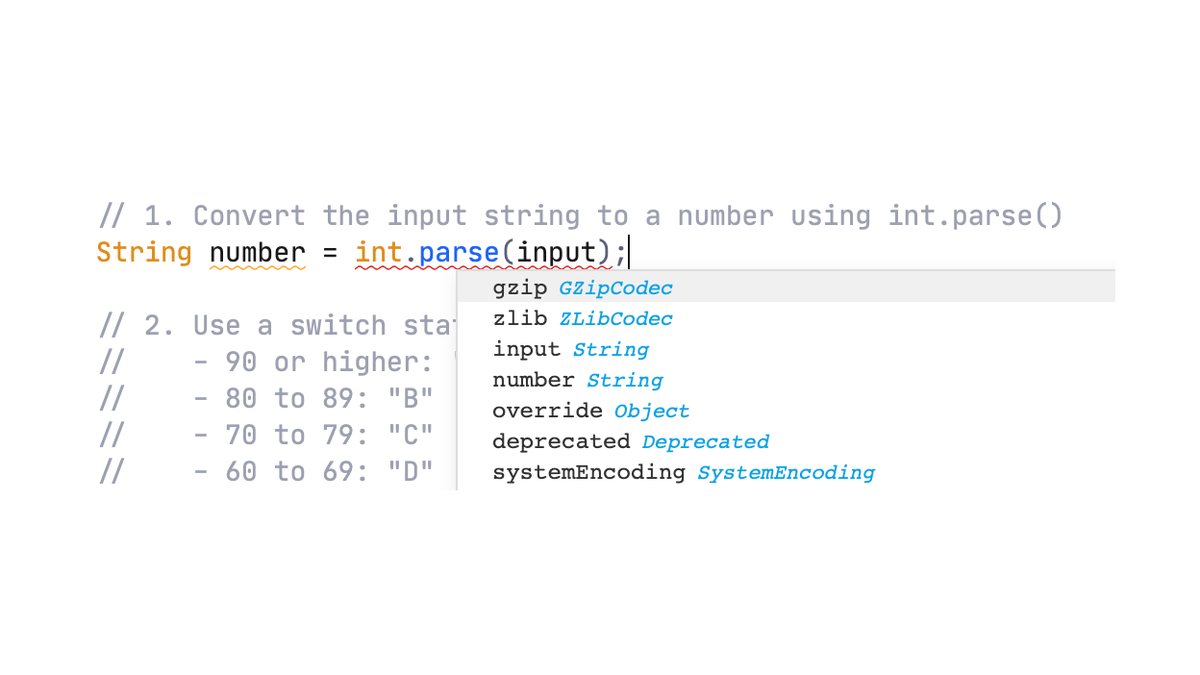
Task: Click the semicolon at the statement end
Action: tap(621, 252)
